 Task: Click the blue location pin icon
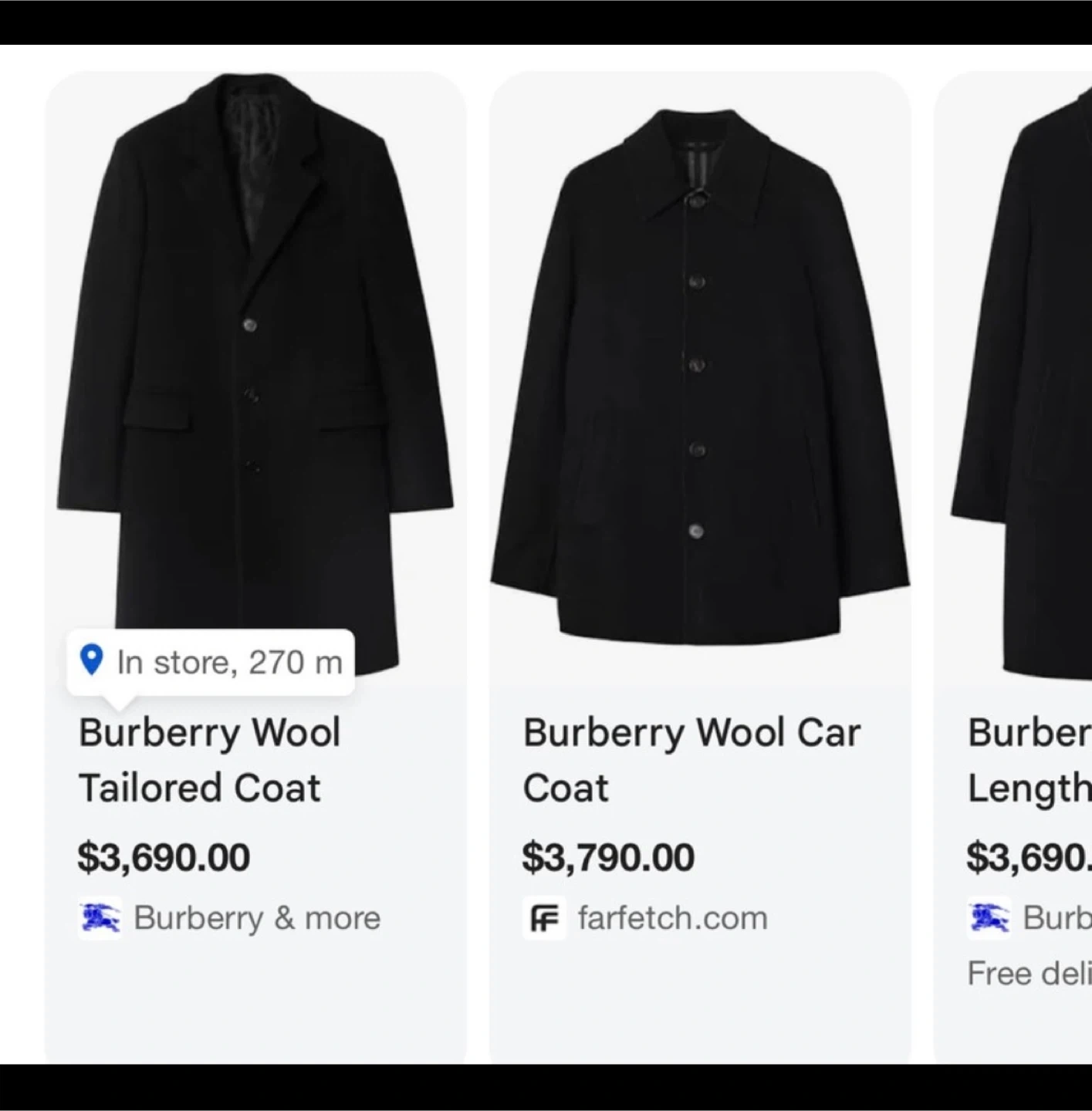coord(92,660)
